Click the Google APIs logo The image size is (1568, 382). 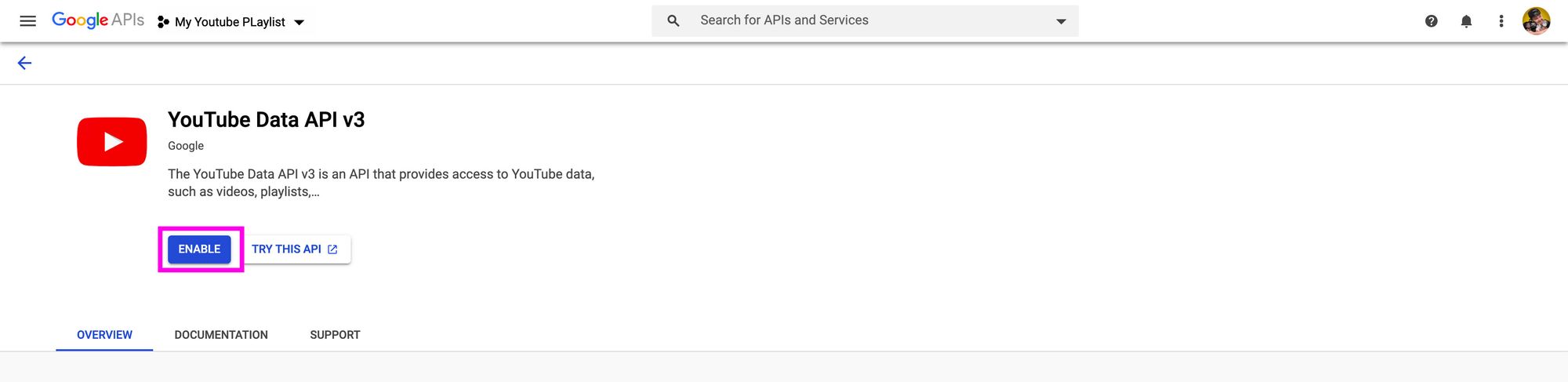click(x=98, y=20)
